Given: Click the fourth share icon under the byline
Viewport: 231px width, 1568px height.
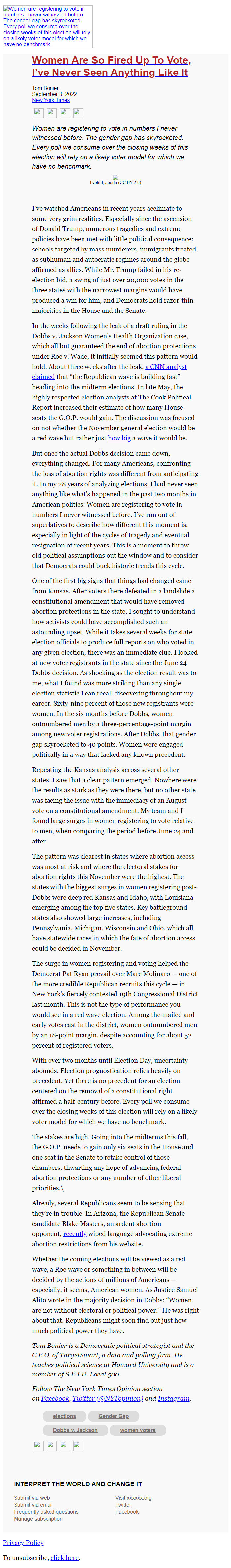Looking at the screenshot, I should [78, 113].
